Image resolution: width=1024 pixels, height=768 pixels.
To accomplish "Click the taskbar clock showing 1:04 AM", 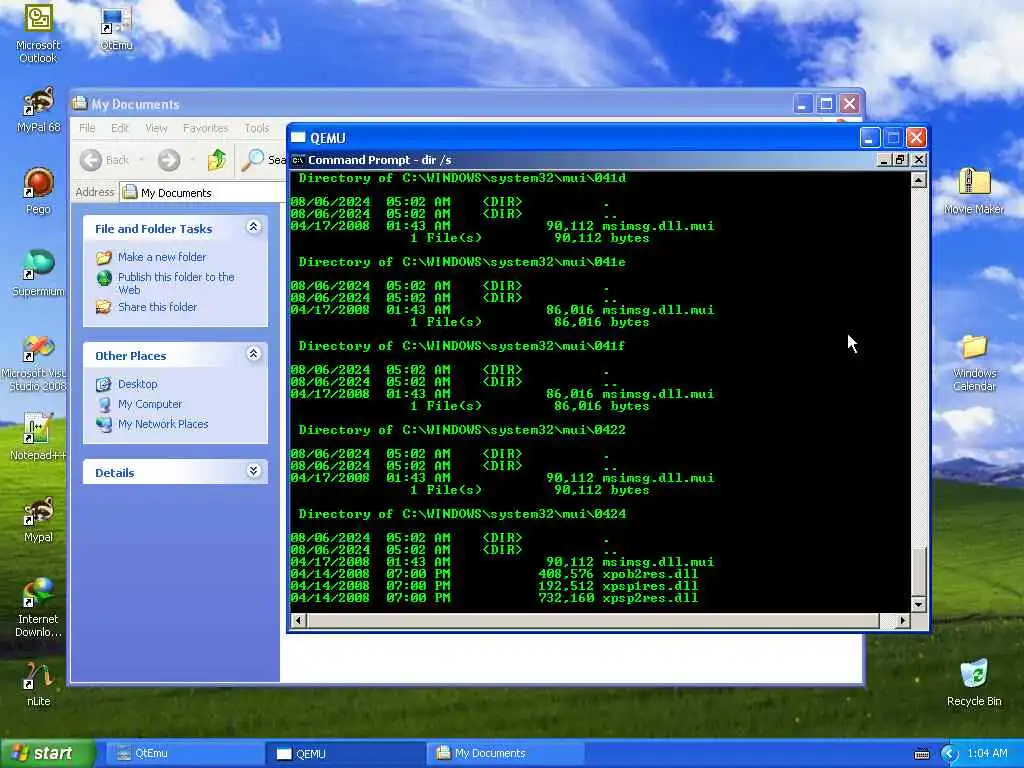I will tap(987, 754).
